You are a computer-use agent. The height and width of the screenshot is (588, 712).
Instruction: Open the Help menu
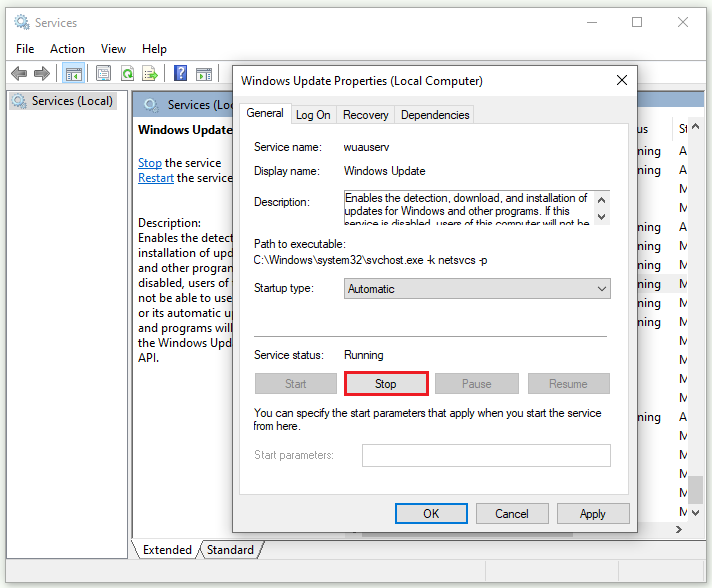coord(154,49)
